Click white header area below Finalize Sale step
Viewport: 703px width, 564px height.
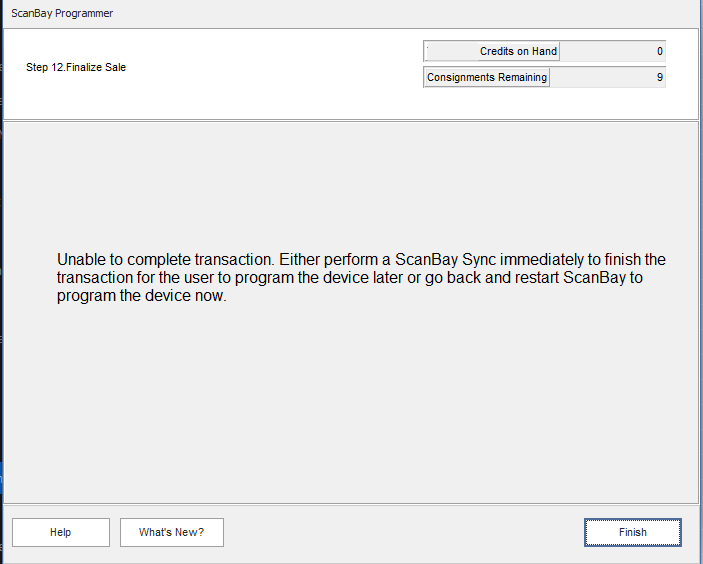coord(200,100)
